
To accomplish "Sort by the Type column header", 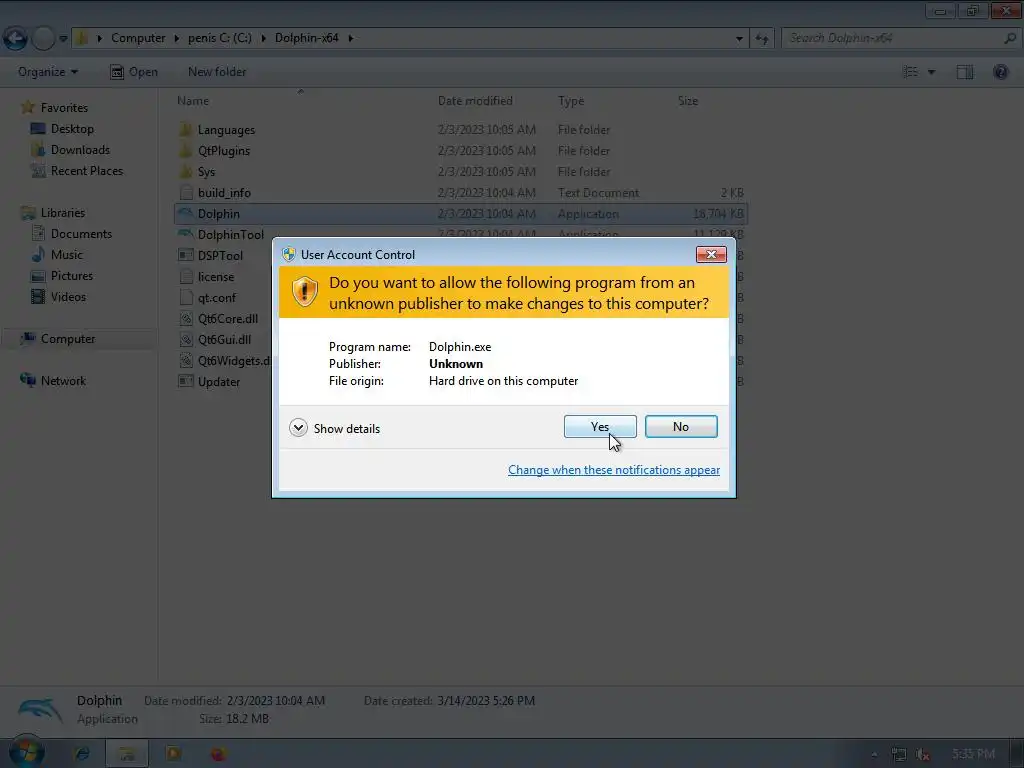I will point(571,101).
